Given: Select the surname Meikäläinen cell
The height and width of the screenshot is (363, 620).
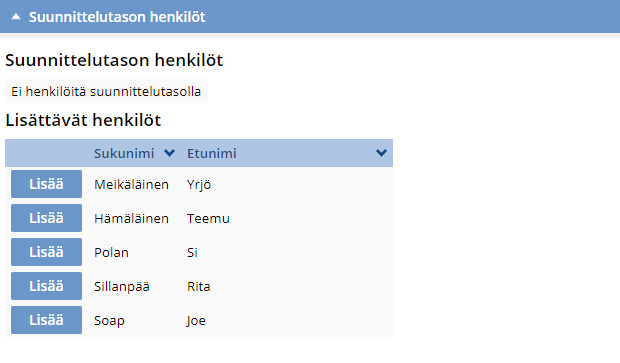Looking at the screenshot, I should point(131,184).
